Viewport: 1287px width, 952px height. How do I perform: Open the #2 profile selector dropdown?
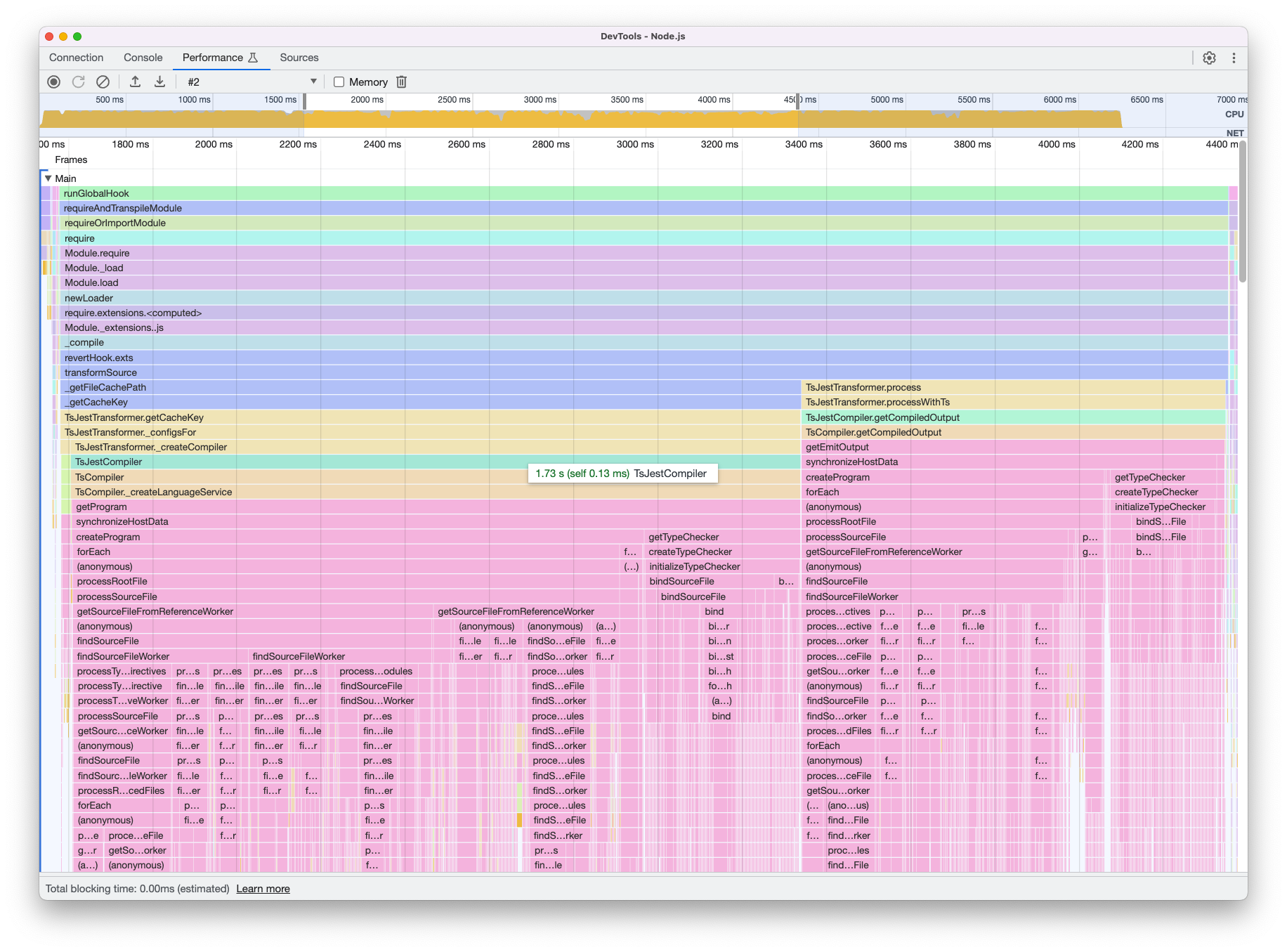point(251,81)
